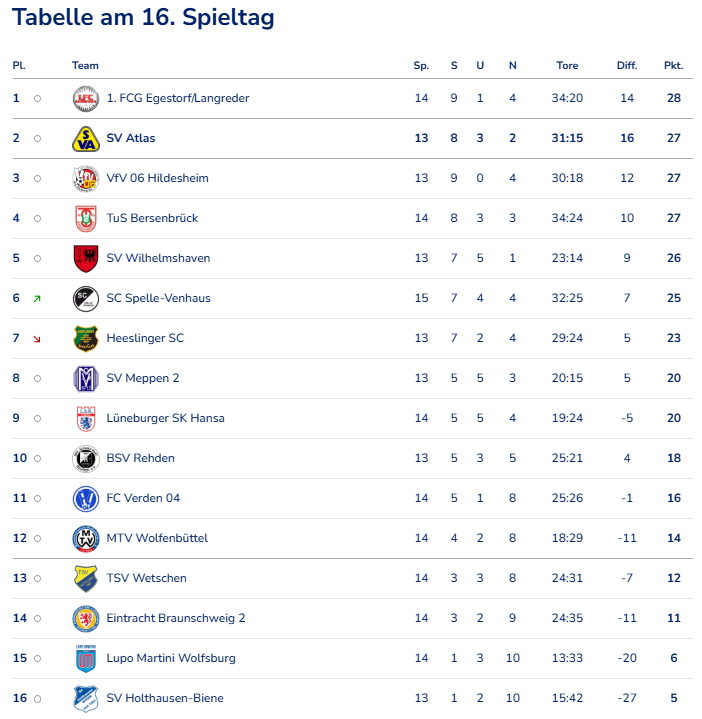This screenshot has width=702, height=719.
Task: Click the Eintracht Braunschweig 2 lion crest
Action: pos(86,619)
